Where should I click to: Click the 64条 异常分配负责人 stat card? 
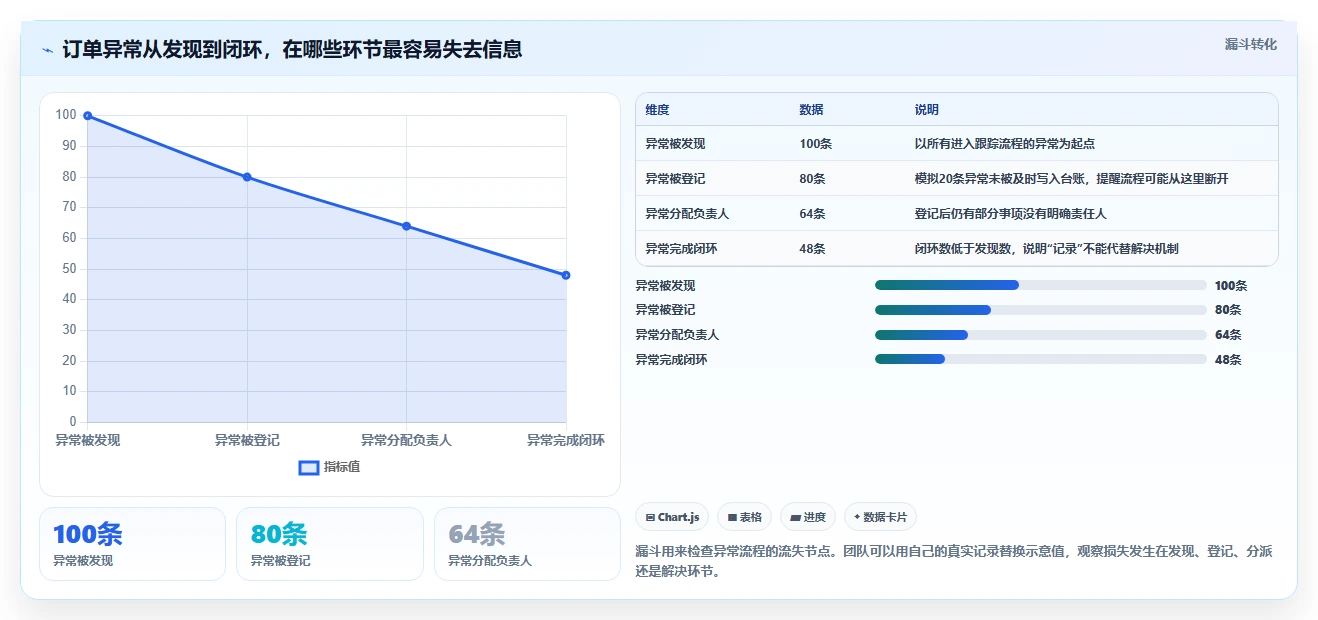pos(527,544)
